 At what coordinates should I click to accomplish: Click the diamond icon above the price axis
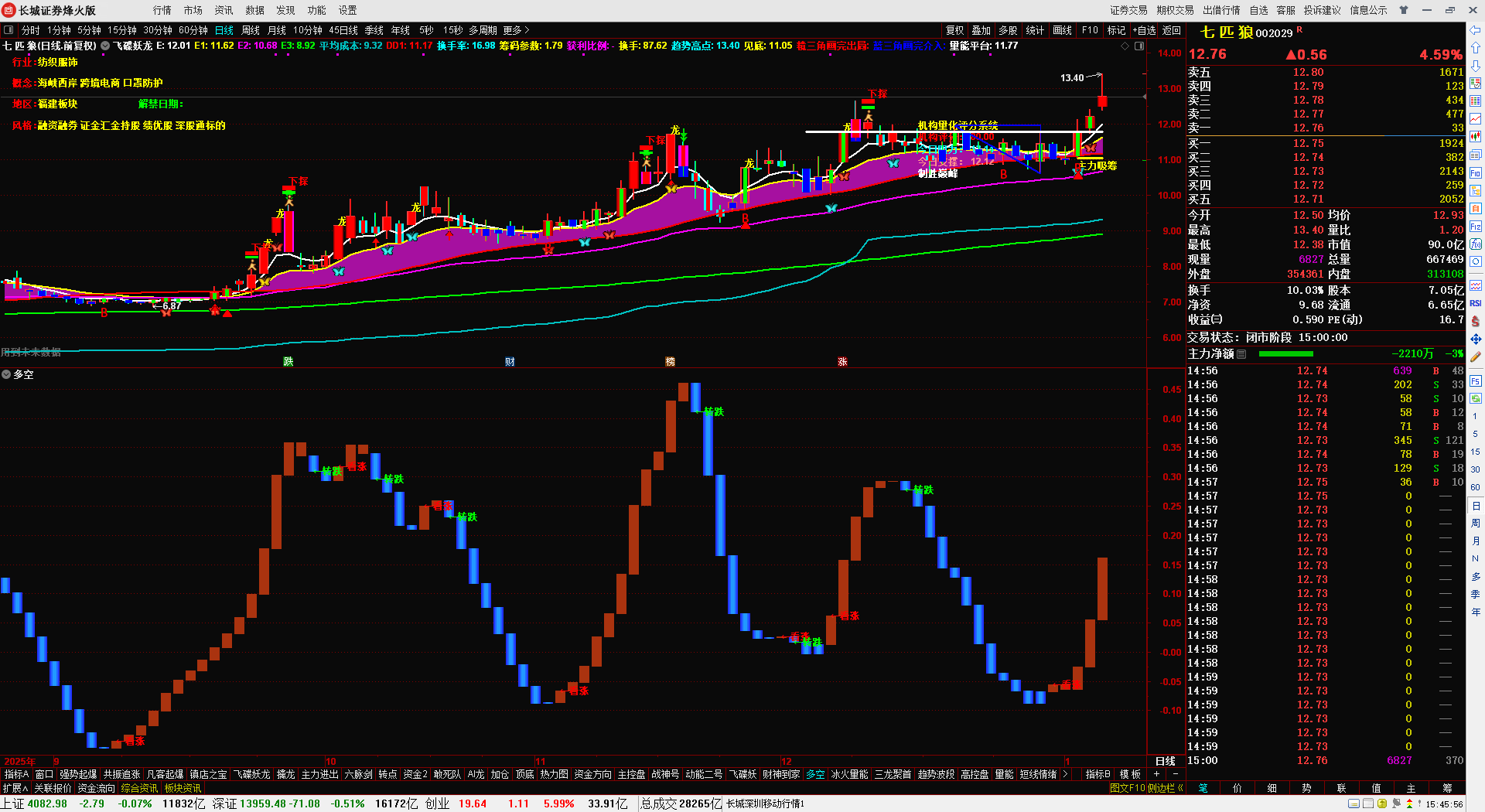[1125, 46]
